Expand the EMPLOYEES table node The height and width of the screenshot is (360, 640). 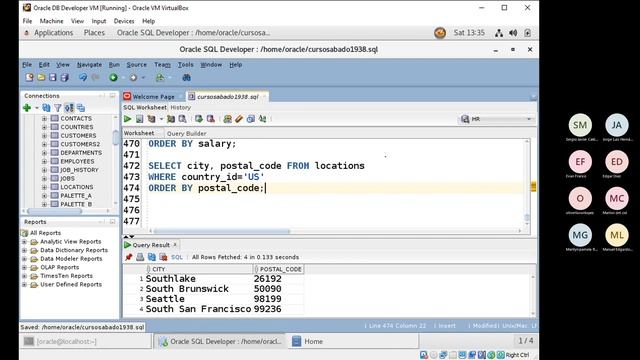point(44,161)
